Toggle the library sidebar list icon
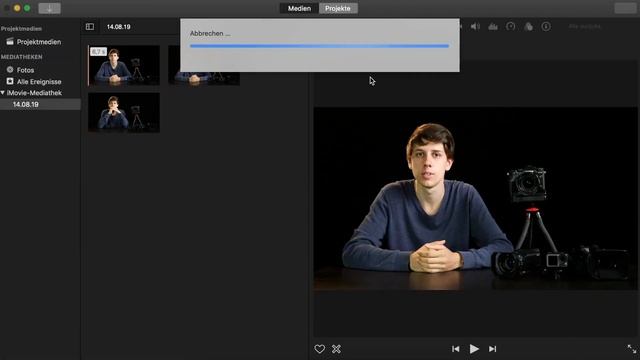640x360 pixels. coord(90,27)
